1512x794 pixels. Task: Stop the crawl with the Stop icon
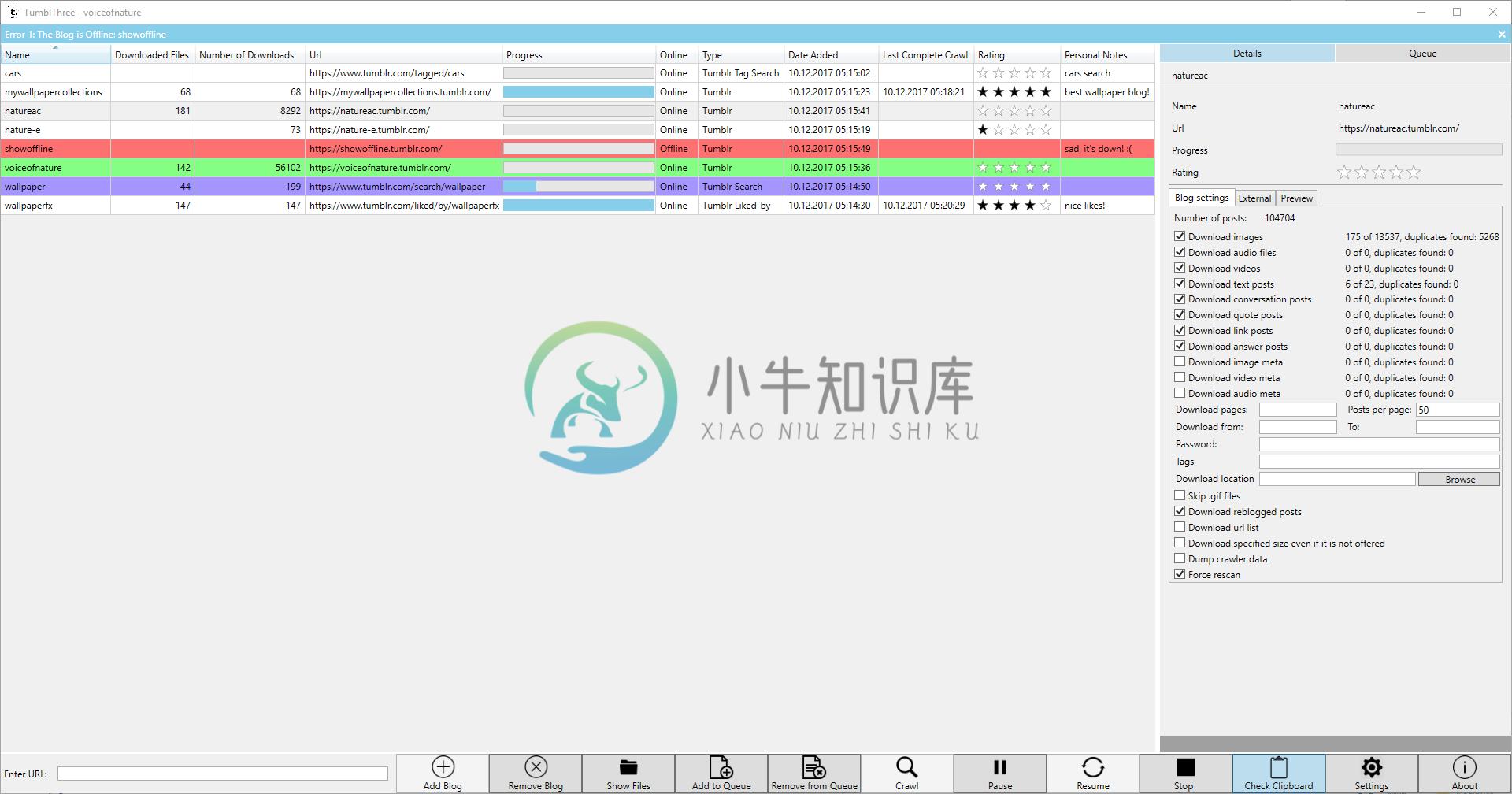point(1185,767)
